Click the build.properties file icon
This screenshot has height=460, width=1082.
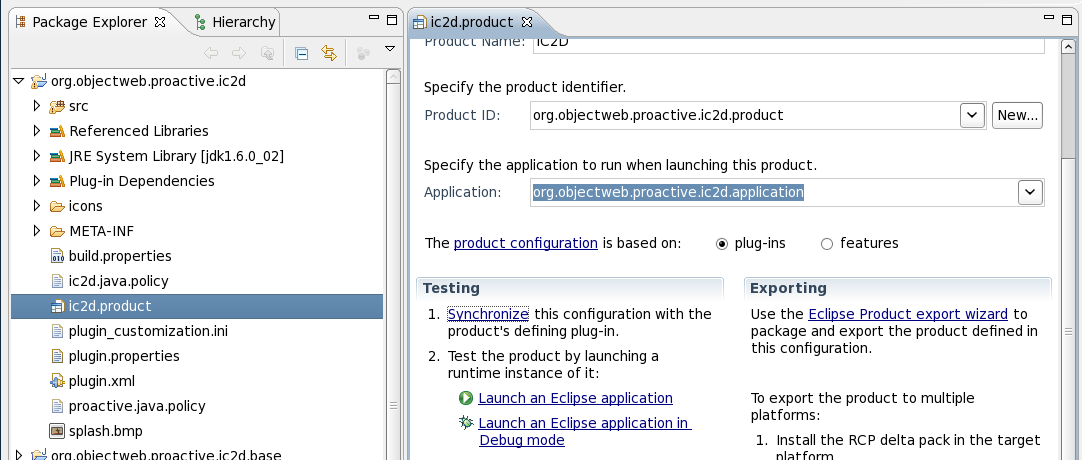tap(58, 256)
